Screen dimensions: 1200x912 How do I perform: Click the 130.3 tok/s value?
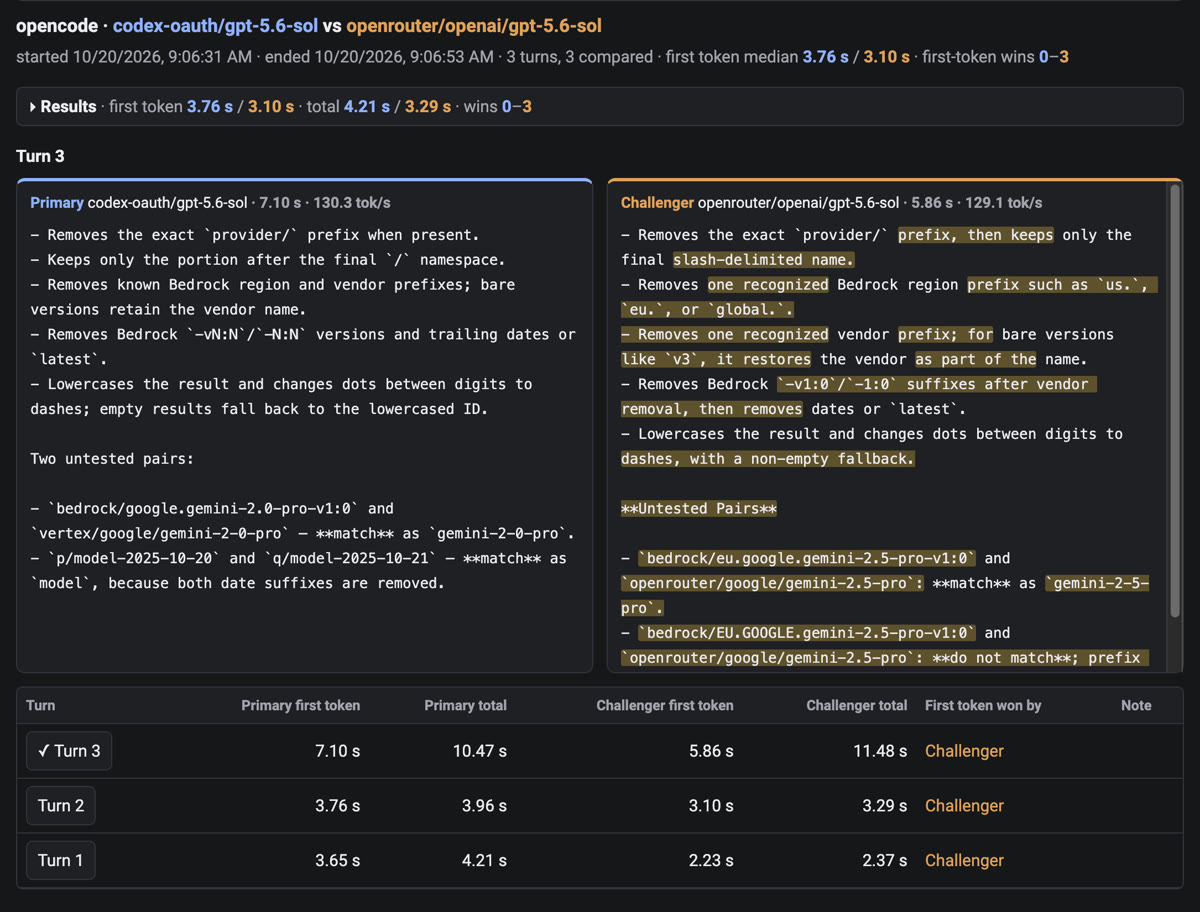coord(350,202)
